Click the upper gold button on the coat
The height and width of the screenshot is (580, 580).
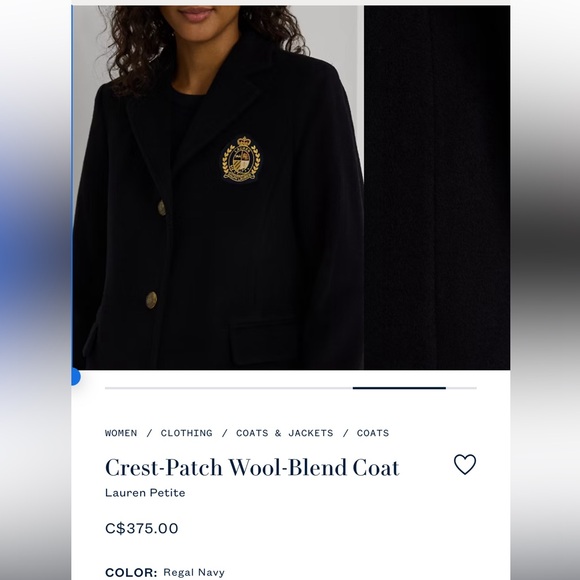point(162,208)
